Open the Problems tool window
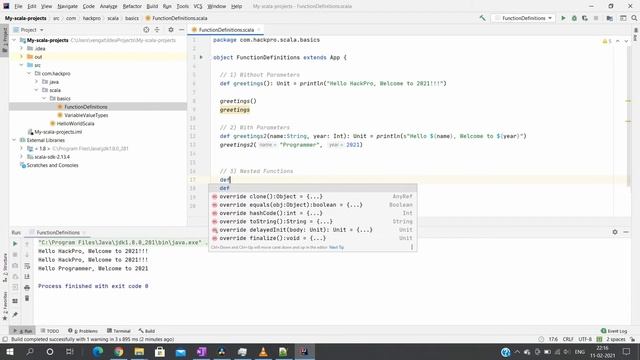Screen dimensions: 640x360 pos(83,331)
